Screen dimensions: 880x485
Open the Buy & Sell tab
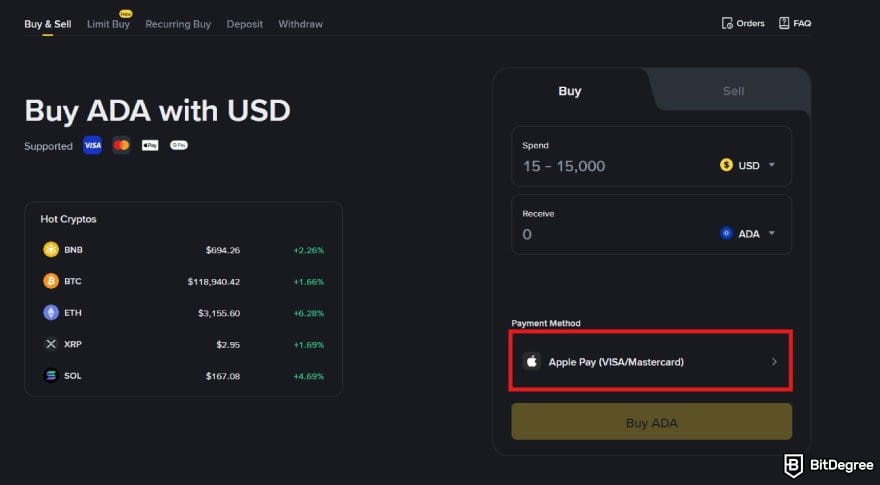coord(48,24)
